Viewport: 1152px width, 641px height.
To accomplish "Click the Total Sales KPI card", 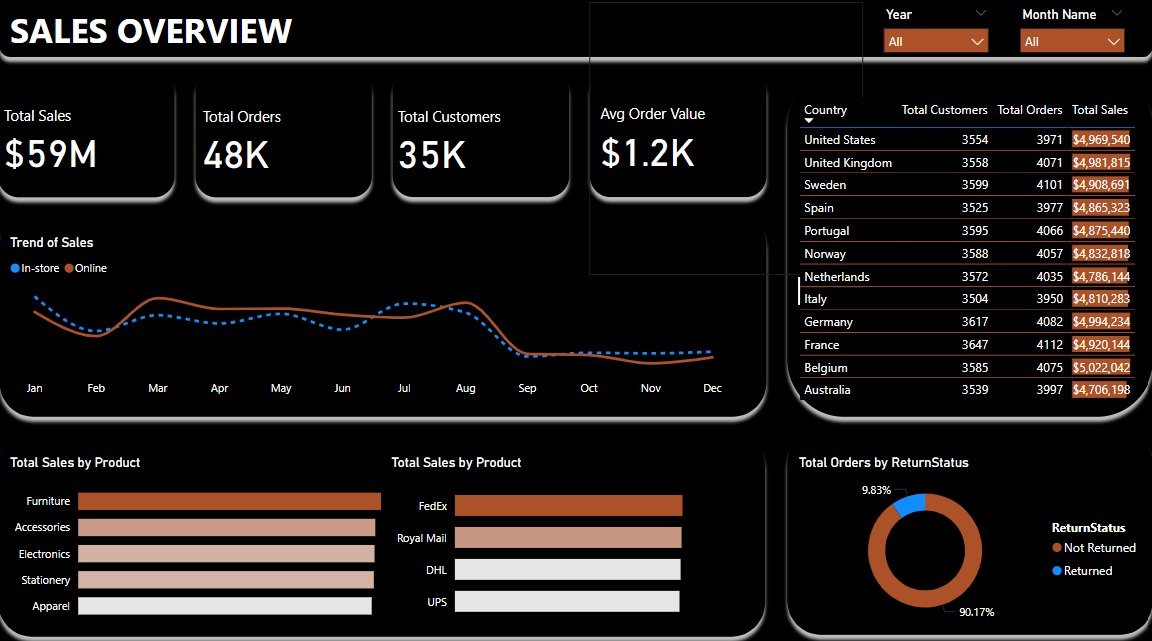I will pos(85,140).
